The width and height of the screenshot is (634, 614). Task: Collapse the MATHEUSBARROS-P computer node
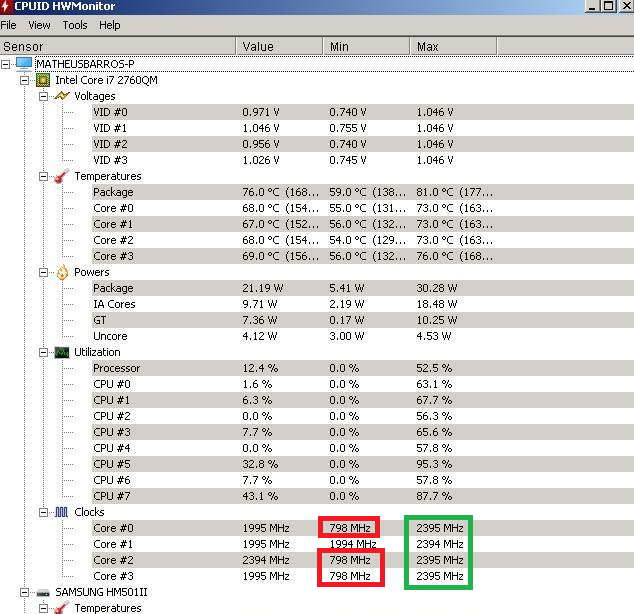(x=5, y=64)
